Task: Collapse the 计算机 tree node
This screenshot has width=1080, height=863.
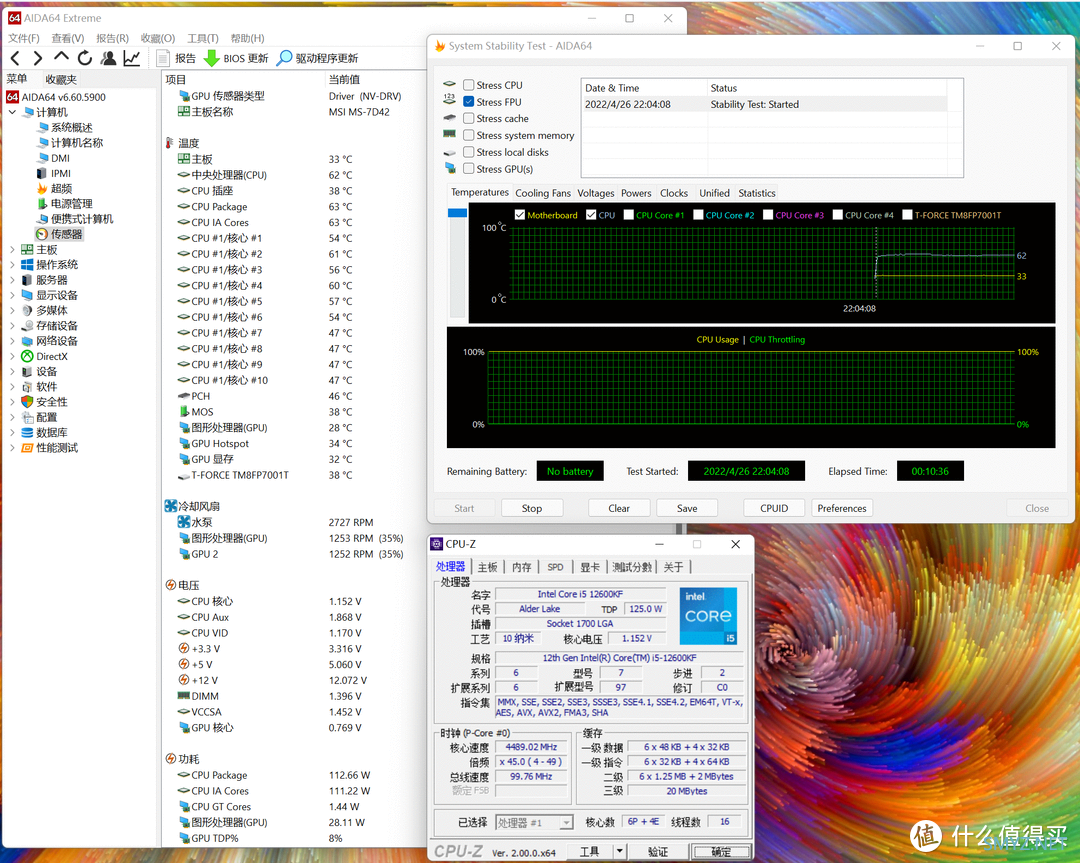Action: point(12,112)
